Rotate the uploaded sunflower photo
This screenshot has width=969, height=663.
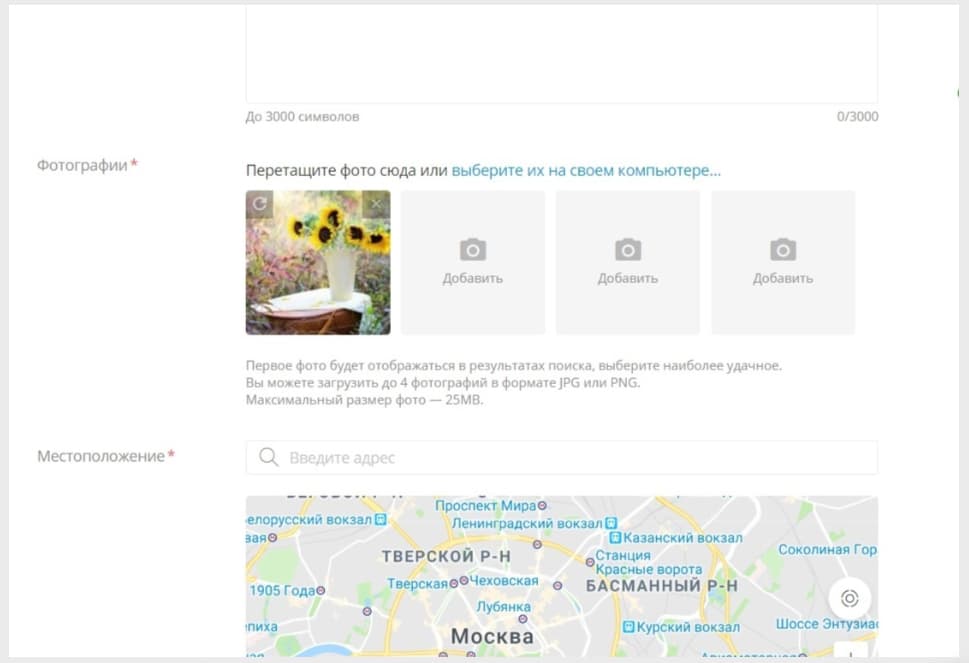[x=260, y=204]
